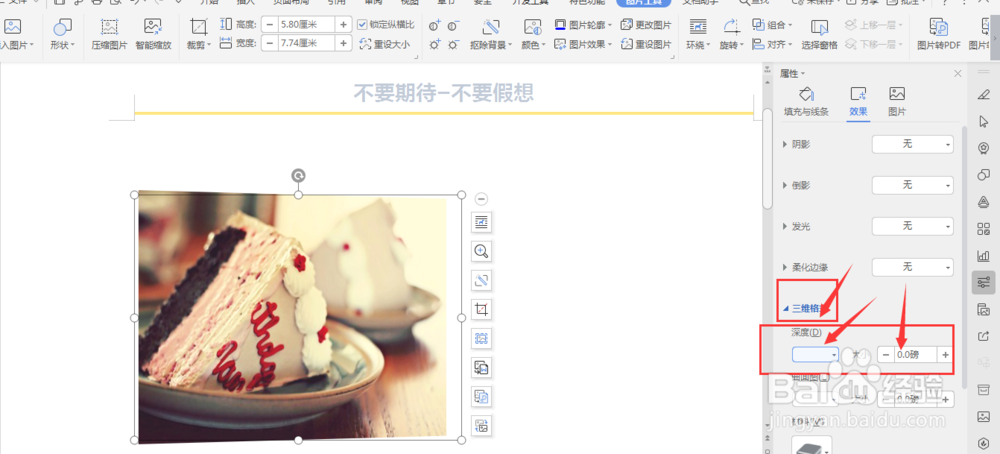The image size is (1000, 454).
Task: Click Reset Picture (重设图片) button
Action: (x=646, y=44)
